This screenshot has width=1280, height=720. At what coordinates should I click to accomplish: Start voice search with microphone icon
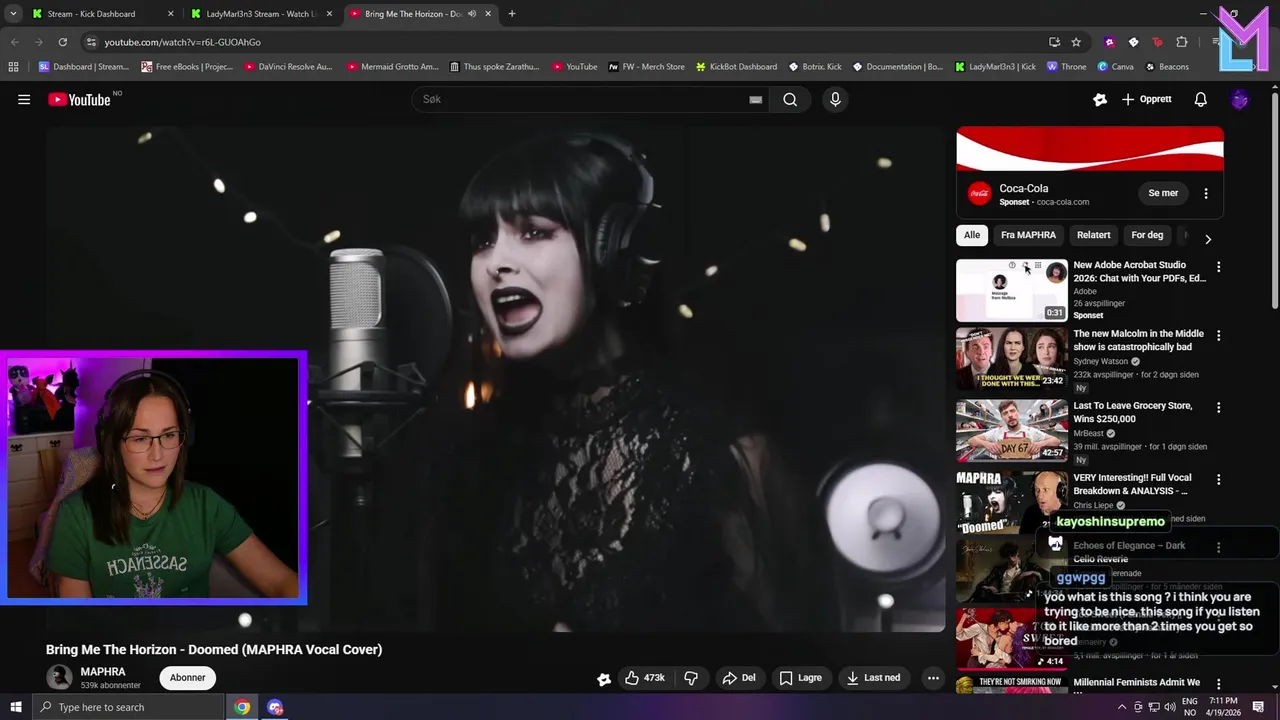pos(835,99)
